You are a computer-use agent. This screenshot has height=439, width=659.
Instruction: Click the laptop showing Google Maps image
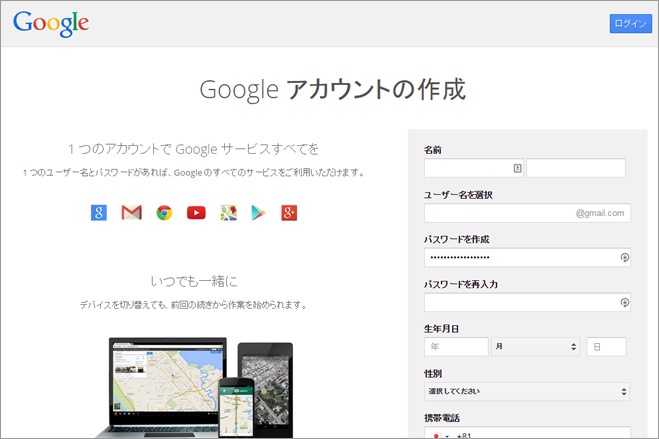point(164,386)
